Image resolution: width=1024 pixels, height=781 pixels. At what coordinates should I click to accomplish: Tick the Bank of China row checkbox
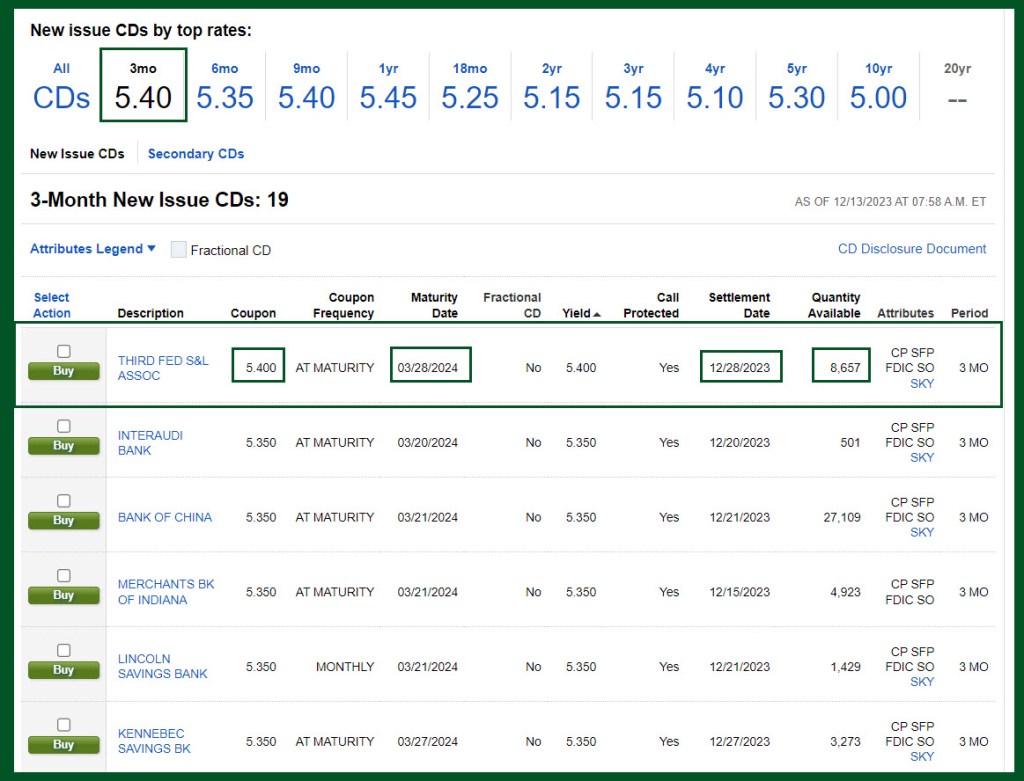[64, 501]
